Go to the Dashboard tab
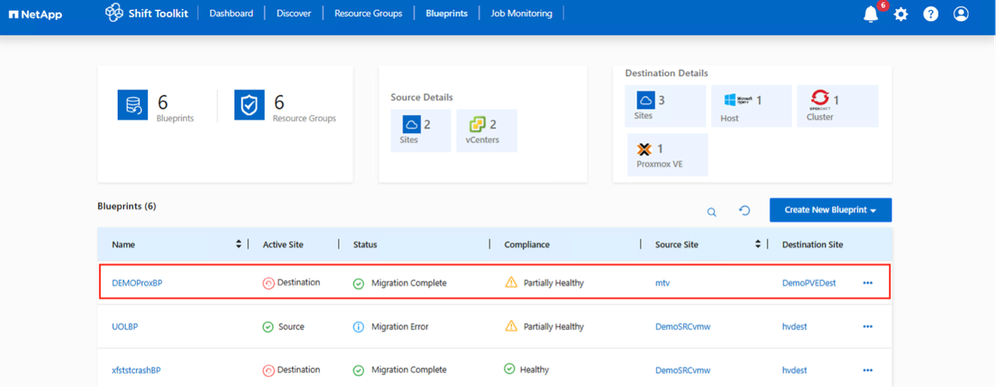The height and width of the screenshot is (388, 999). click(231, 13)
